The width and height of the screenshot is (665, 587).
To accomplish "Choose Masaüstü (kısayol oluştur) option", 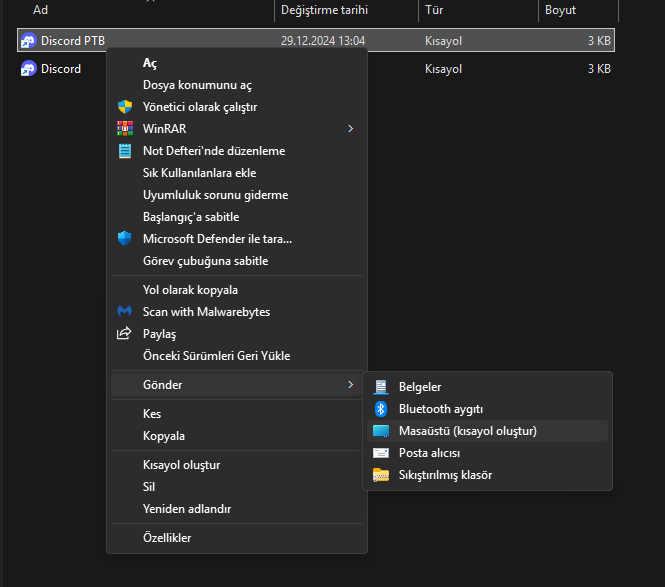I will coord(468,431).
